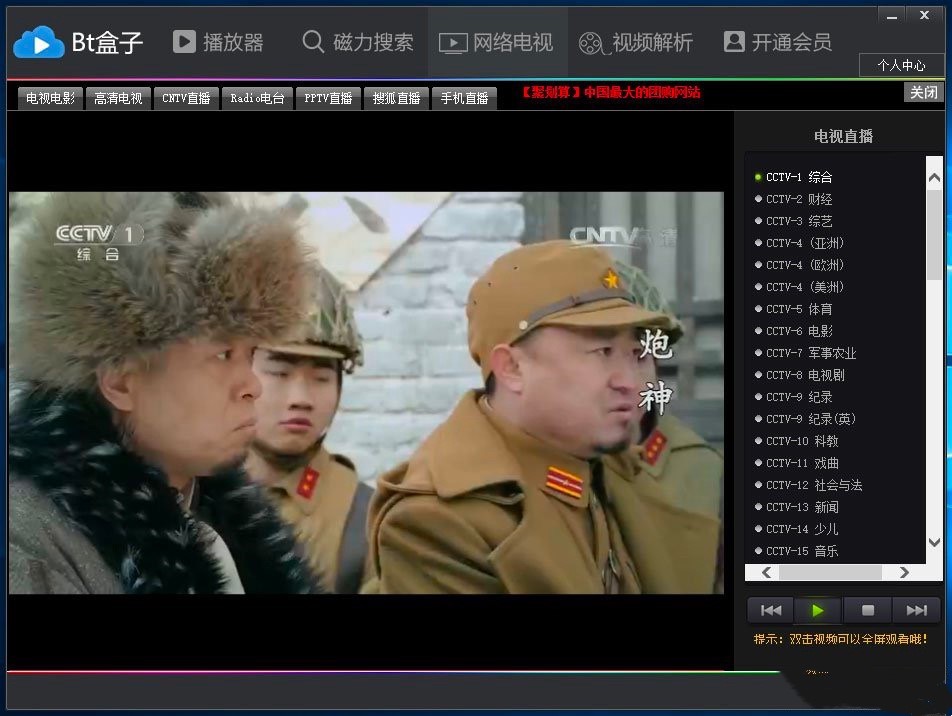The height and width of the screenshot is (716, 952).
Task: Open the 磁力搜索 magnet search tab
Action: click(x=358, y=42)
